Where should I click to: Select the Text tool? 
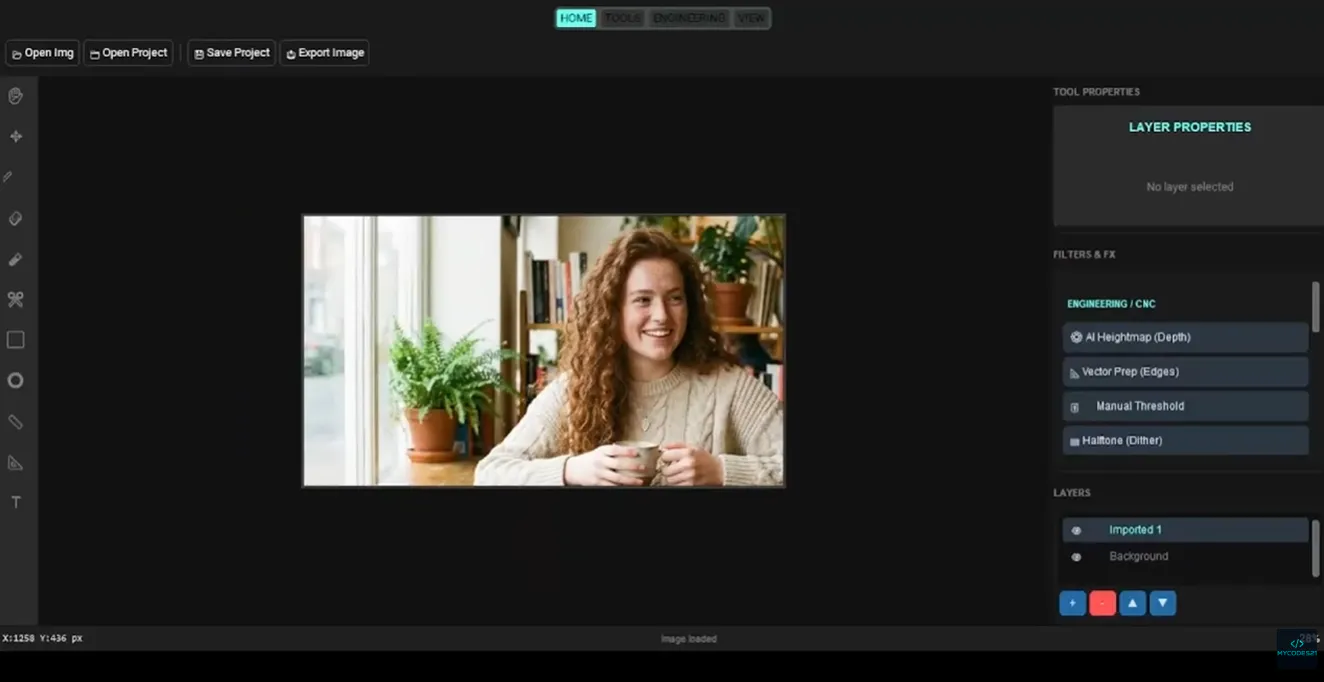pos(15,502)
